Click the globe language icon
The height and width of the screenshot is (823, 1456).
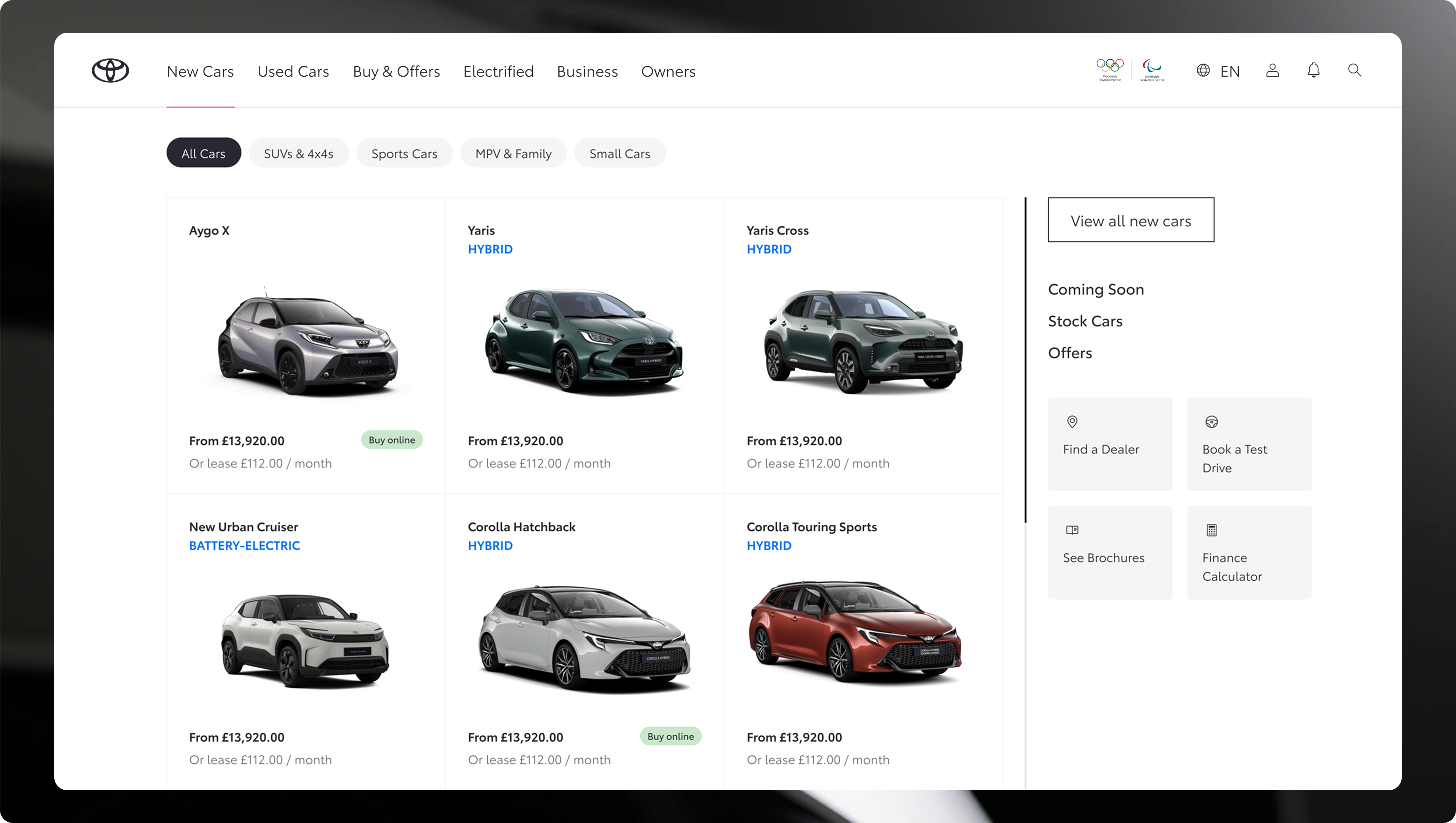click(x=1203, y=70)
